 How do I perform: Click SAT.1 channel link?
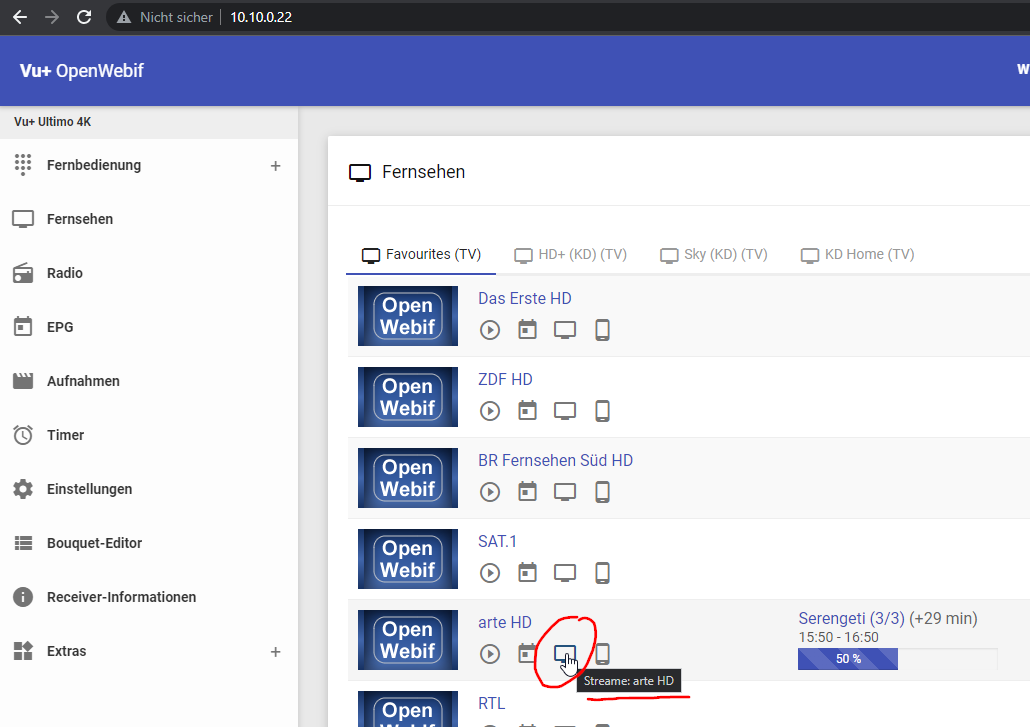tap(497, 541)
